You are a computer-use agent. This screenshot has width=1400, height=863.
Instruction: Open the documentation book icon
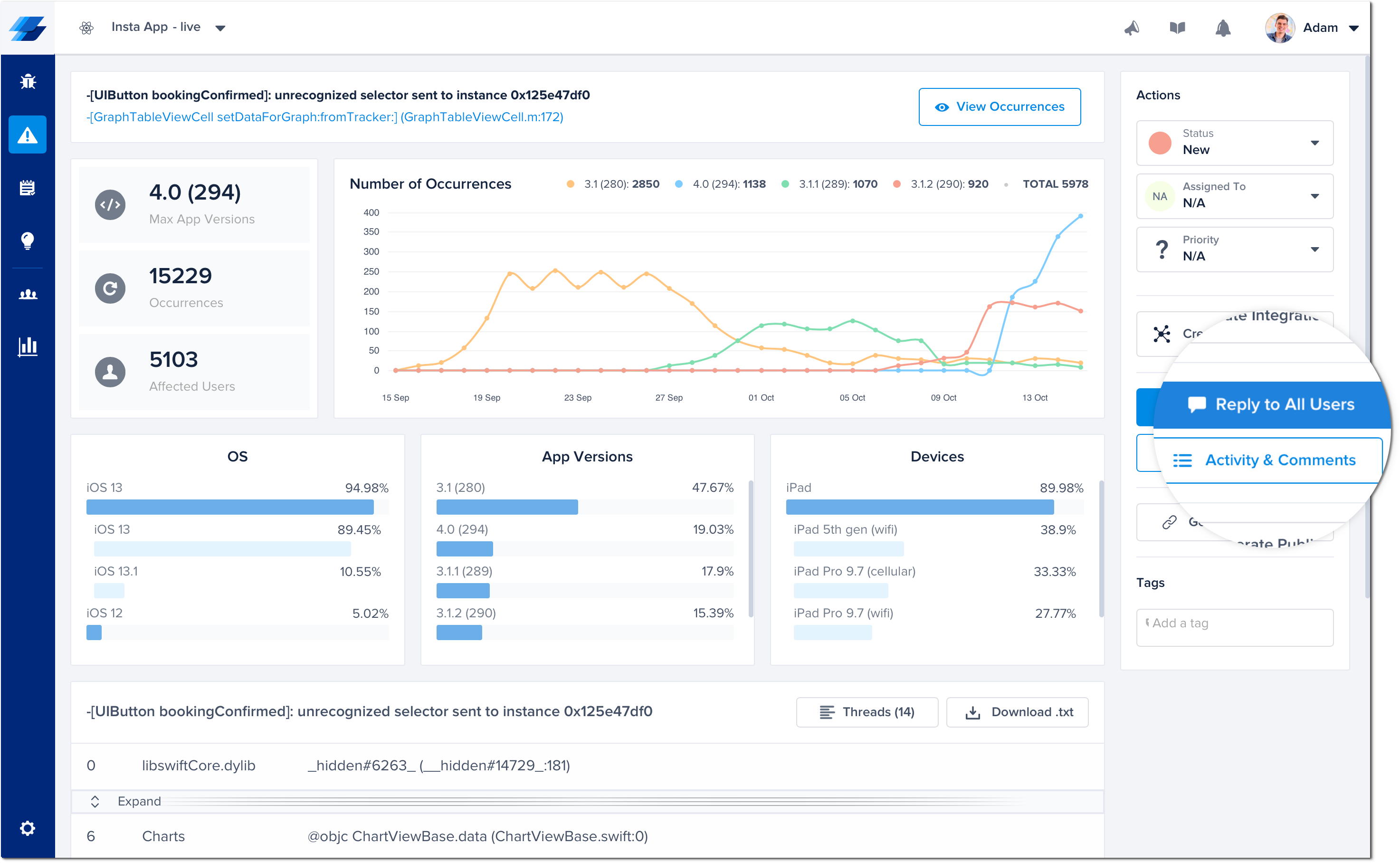pyautogui.click(x=1177, y=28)
